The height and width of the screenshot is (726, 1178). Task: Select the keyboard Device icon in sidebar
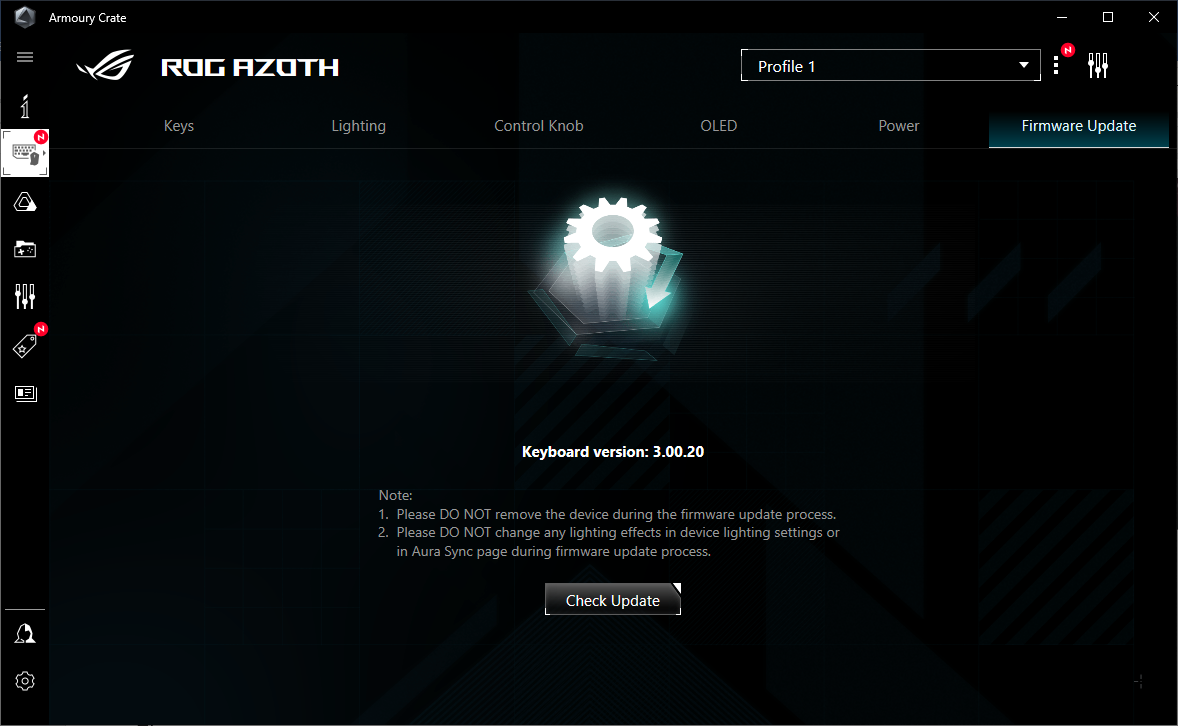point(25,153)
